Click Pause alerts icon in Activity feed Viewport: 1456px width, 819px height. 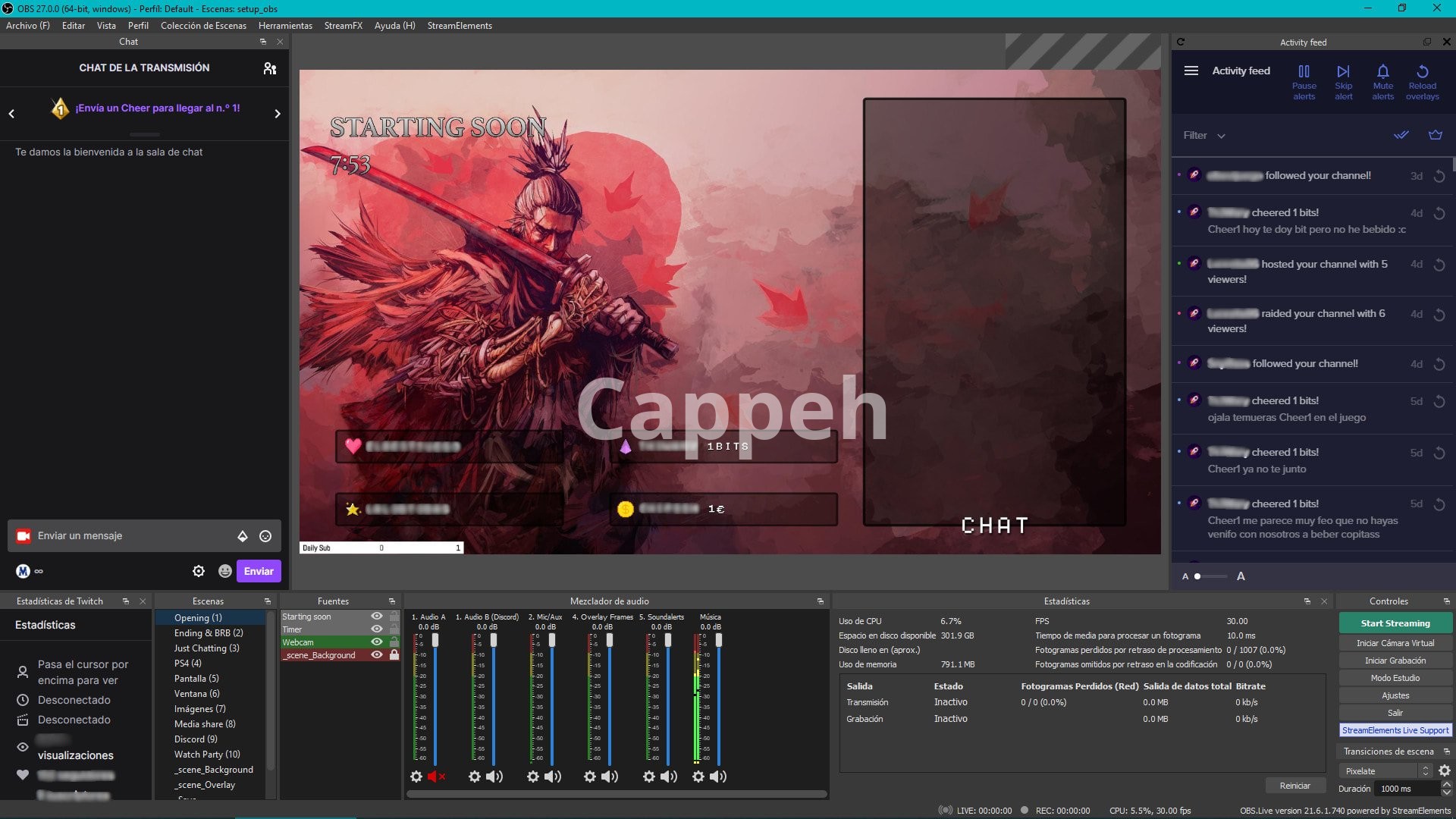tap(1304, 72)
